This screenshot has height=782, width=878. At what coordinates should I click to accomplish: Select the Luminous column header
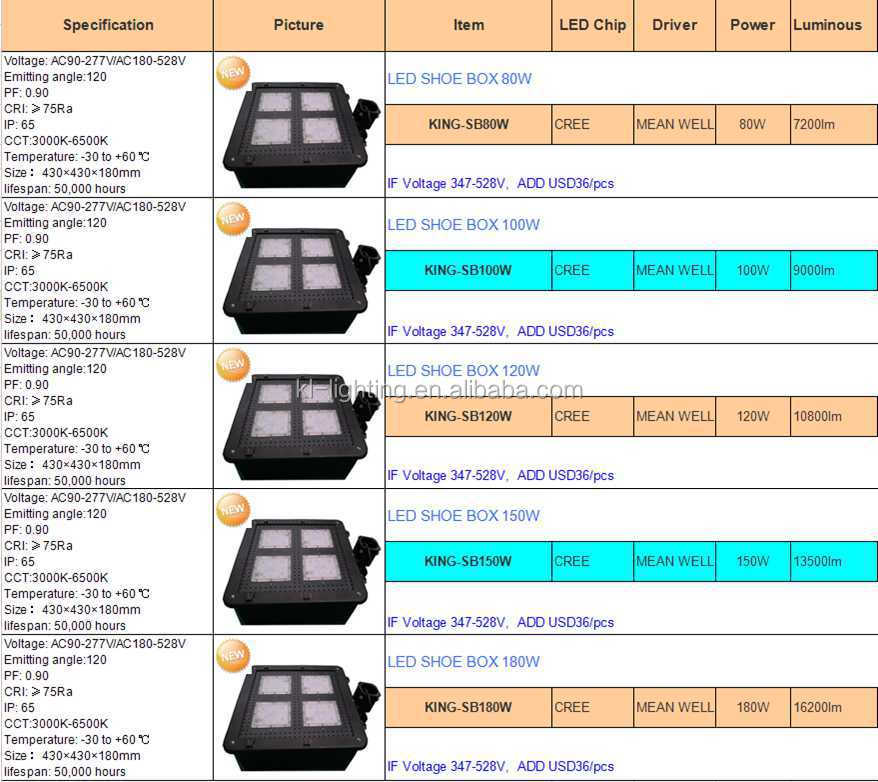(x=834, y=25)
